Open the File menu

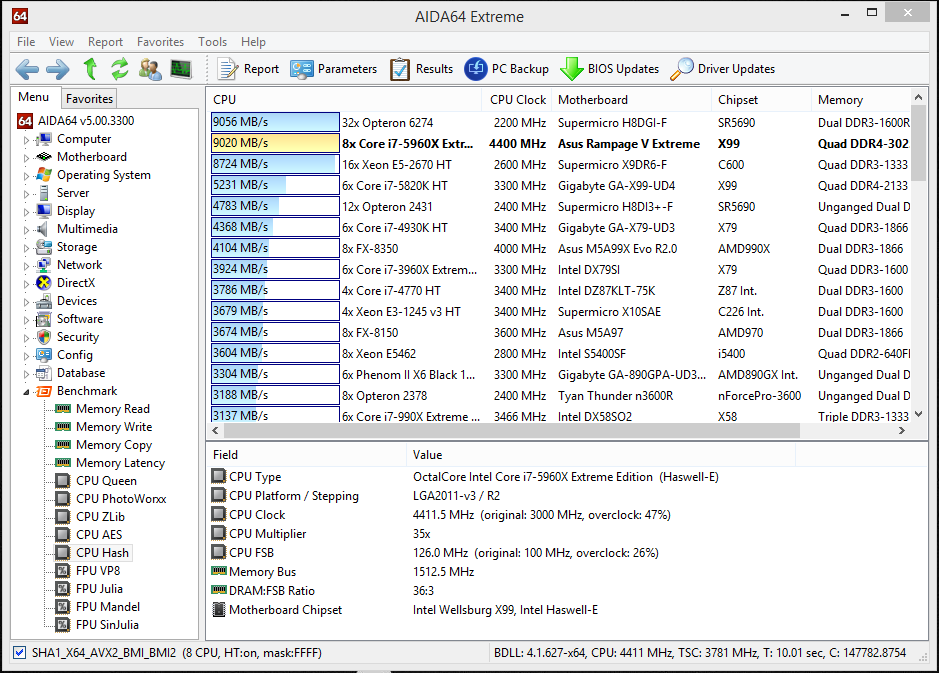[26, 42]
